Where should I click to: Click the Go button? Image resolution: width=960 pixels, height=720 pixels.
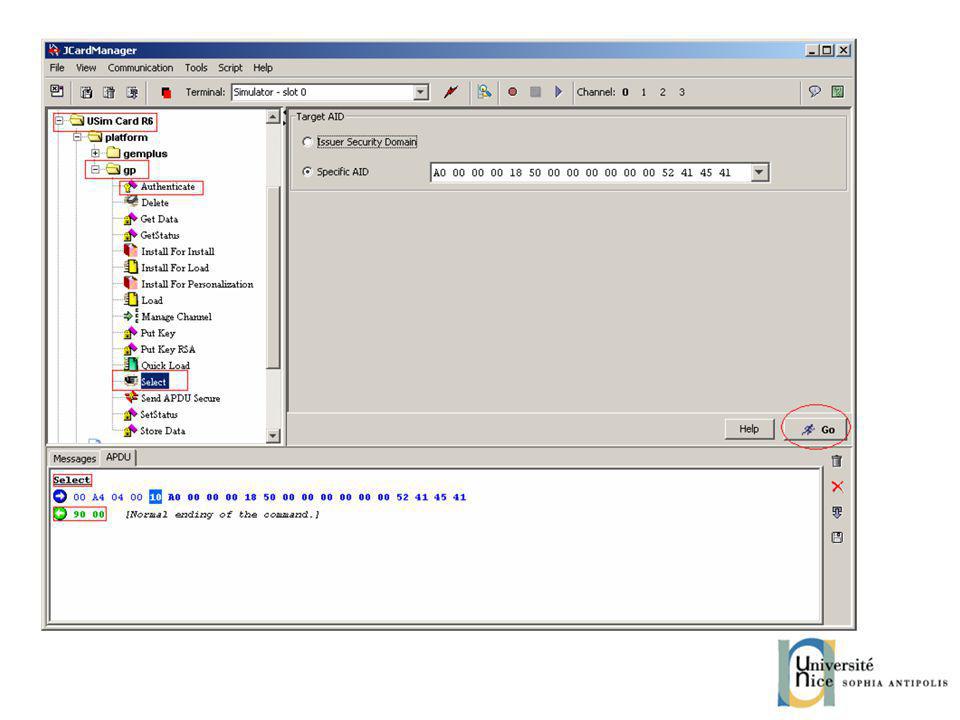[817, 429]
